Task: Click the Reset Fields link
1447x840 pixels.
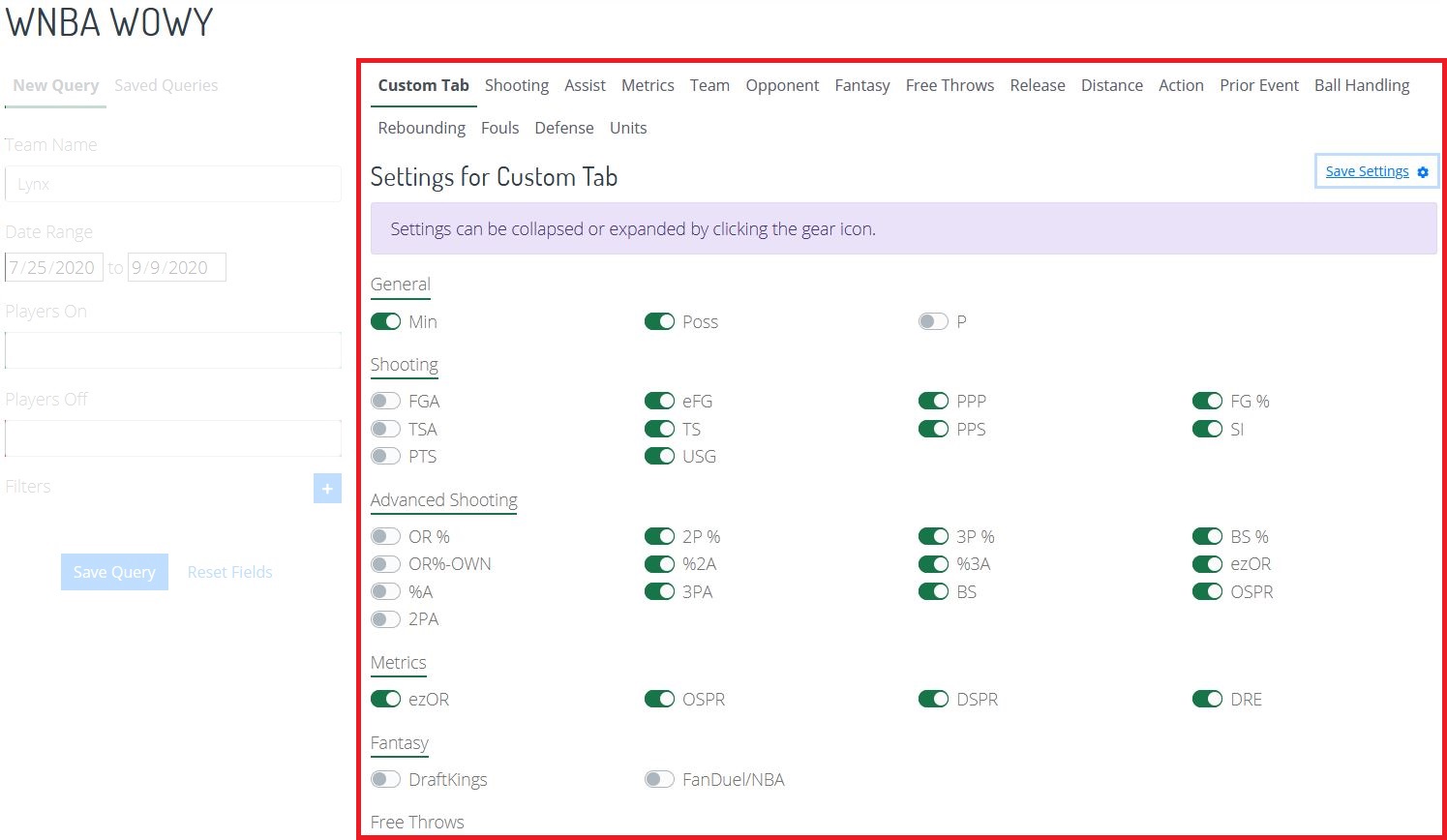Action: coord(229,571)
